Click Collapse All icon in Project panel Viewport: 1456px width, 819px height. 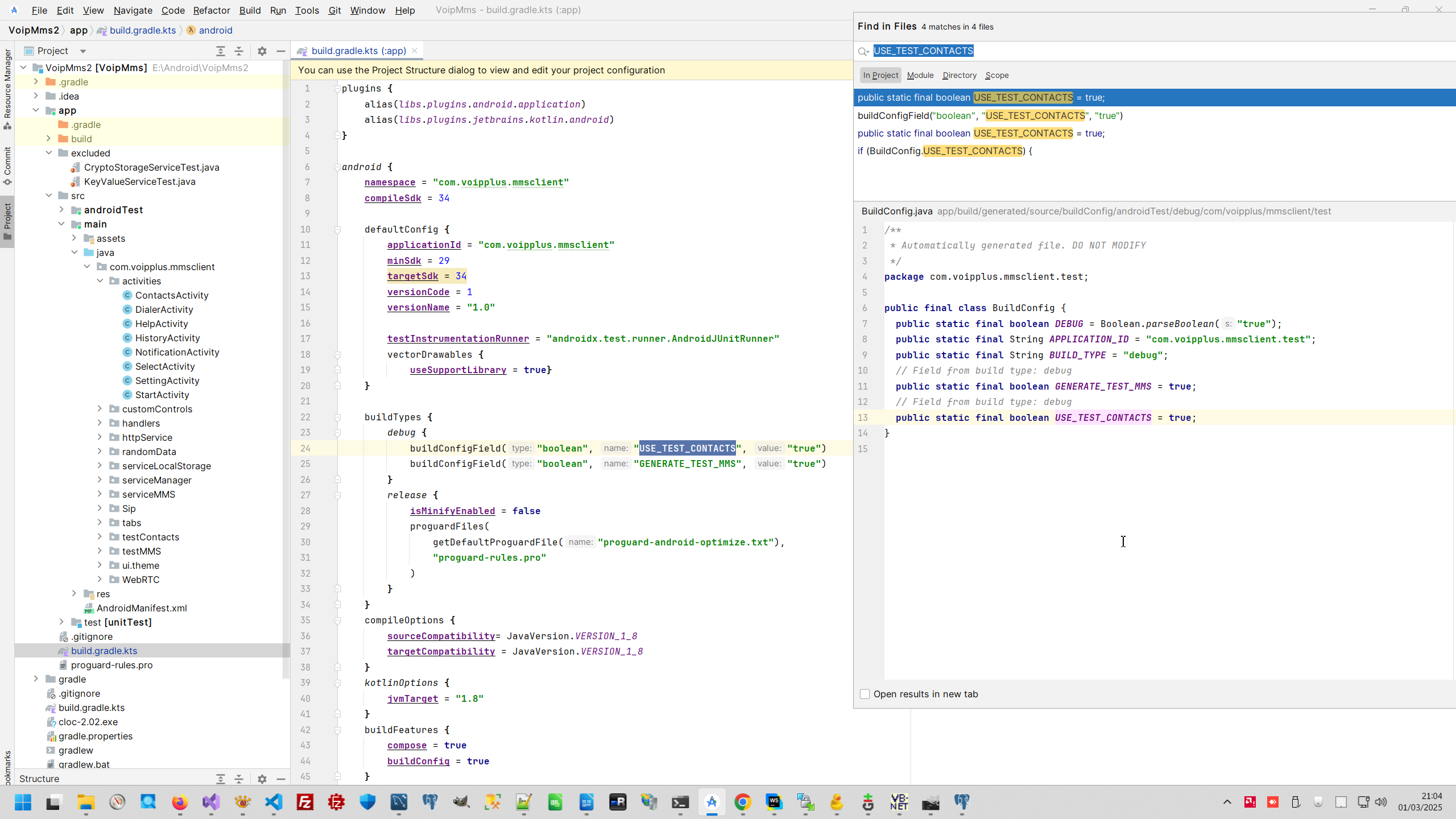(x=239, y=51)
